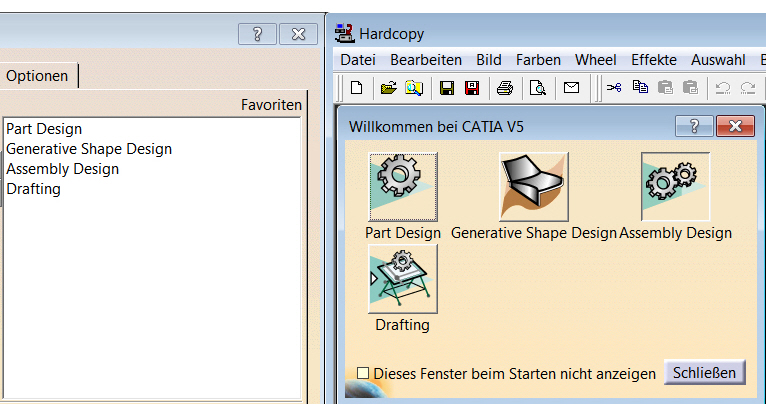Check 'Dieses Fenster beim Starten nicht anzeigen'
The image size is (766, 405).
coord(362,373)
